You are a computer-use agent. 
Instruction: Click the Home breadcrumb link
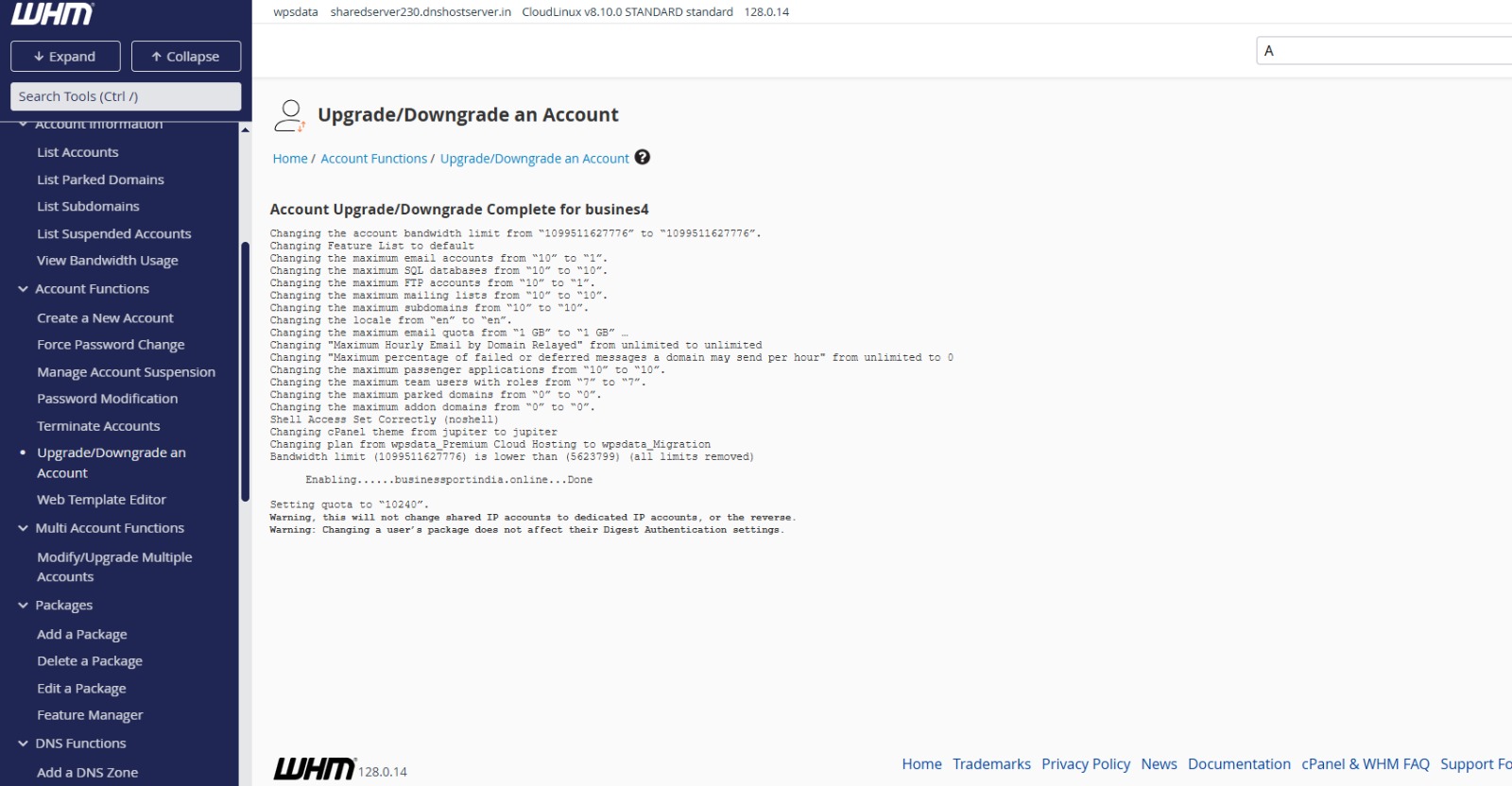[290, 159]
